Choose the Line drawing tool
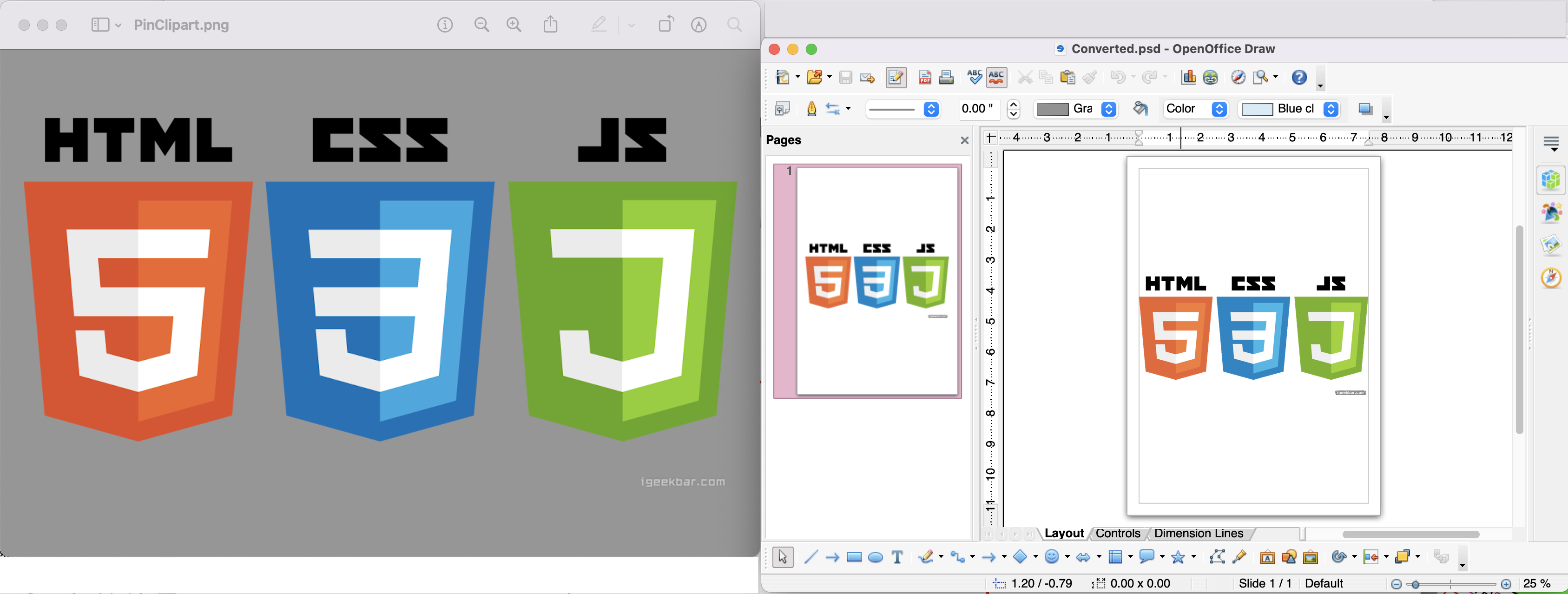This screenshot has width=1568, height=594. 811,557
